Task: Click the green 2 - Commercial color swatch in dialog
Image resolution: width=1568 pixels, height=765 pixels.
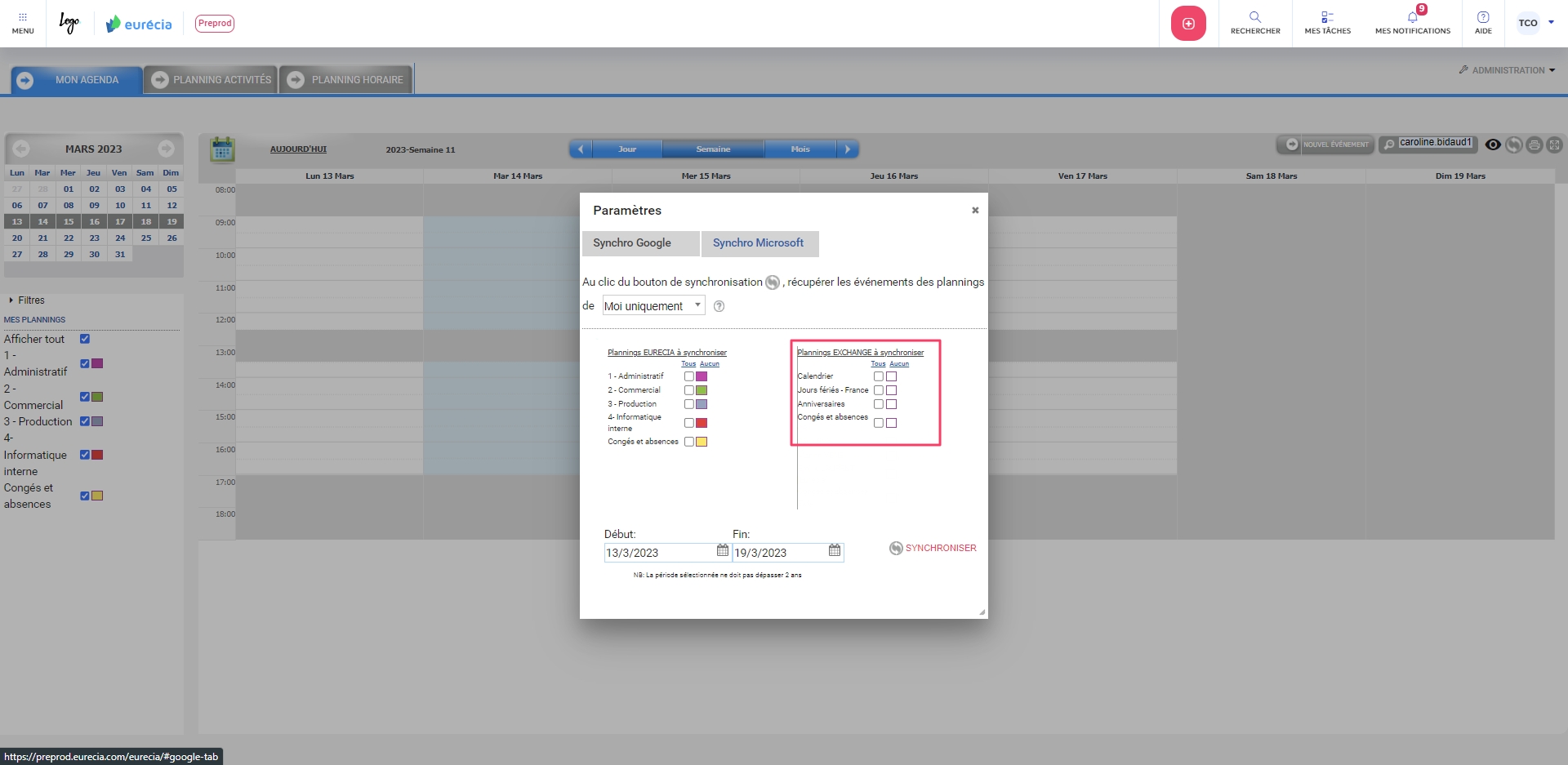Action: [702, 390]
